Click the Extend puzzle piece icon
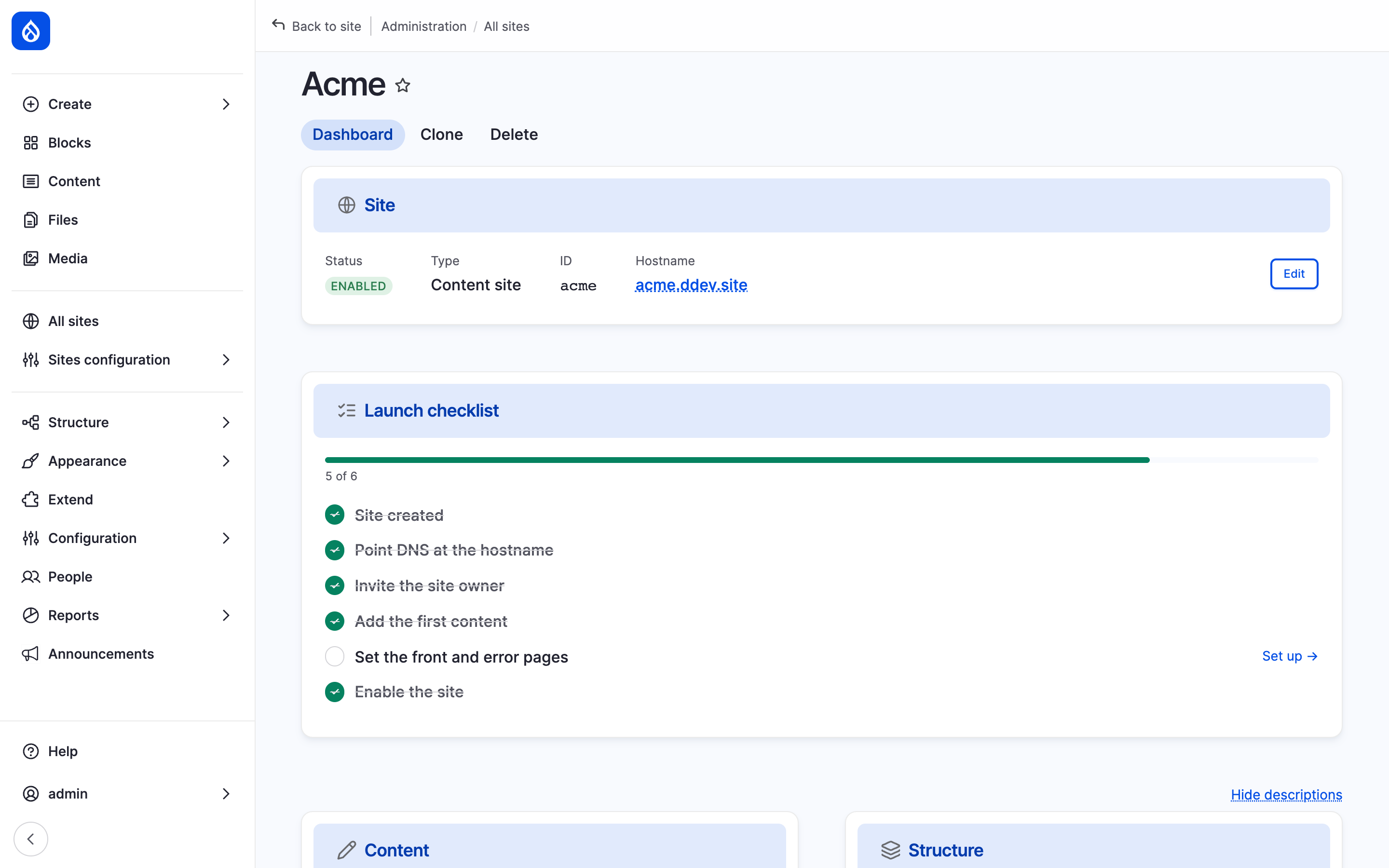Screen dimensions: 1389x868 pos(31,500)
